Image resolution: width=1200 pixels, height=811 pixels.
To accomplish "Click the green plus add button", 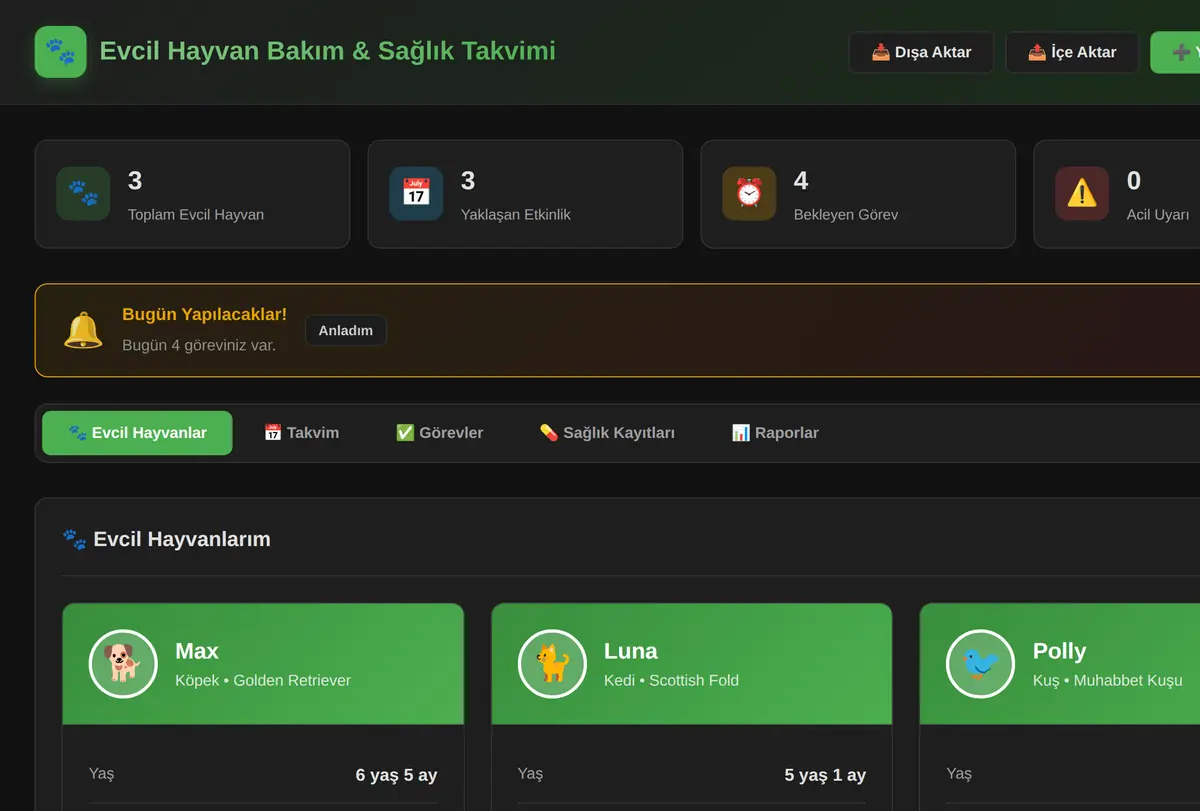I will coord(1175,52).
